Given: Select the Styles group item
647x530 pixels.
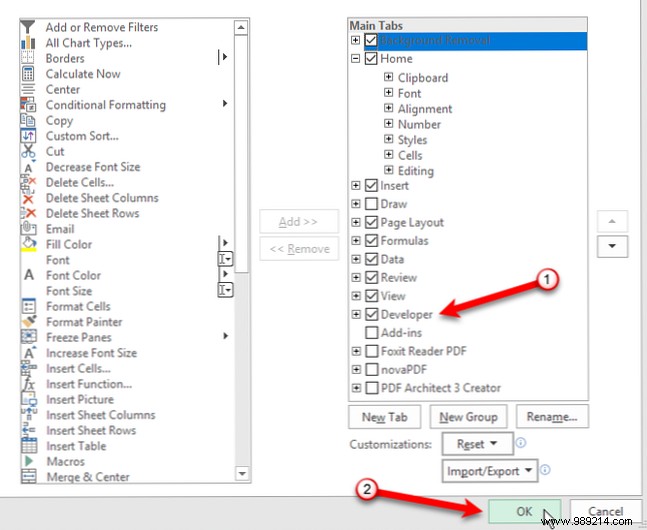Looking at the screenshot, I should click(x=412, y=140).
